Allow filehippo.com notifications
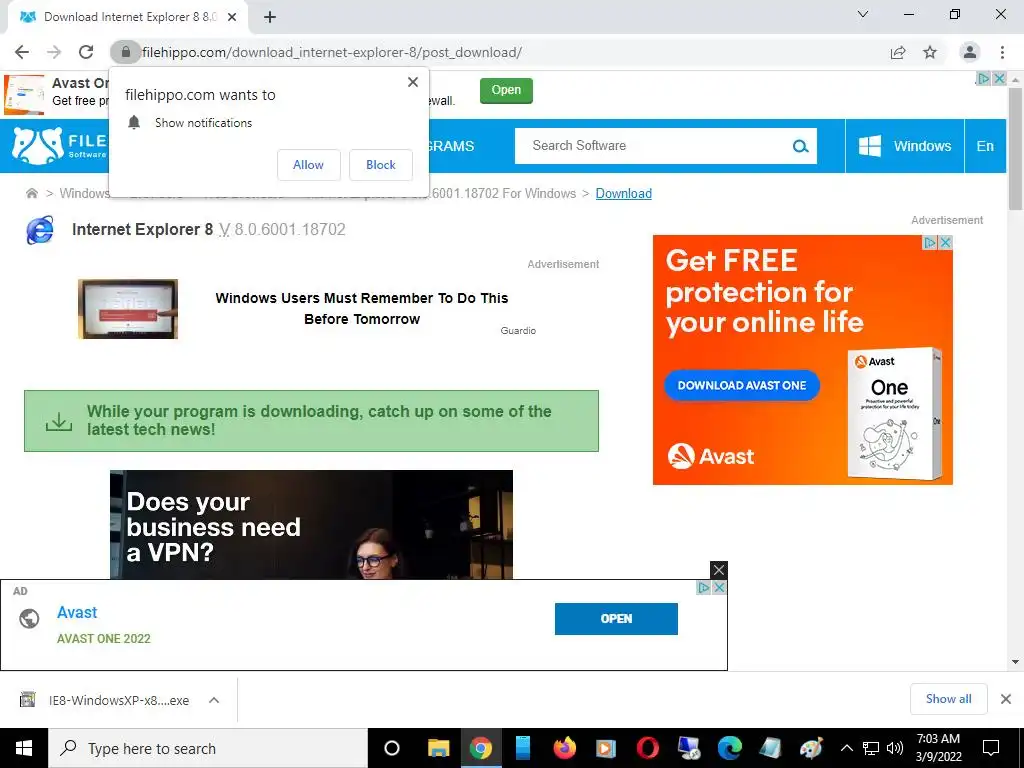Screen dimensions: 1024x768 [x=308, y=165]
